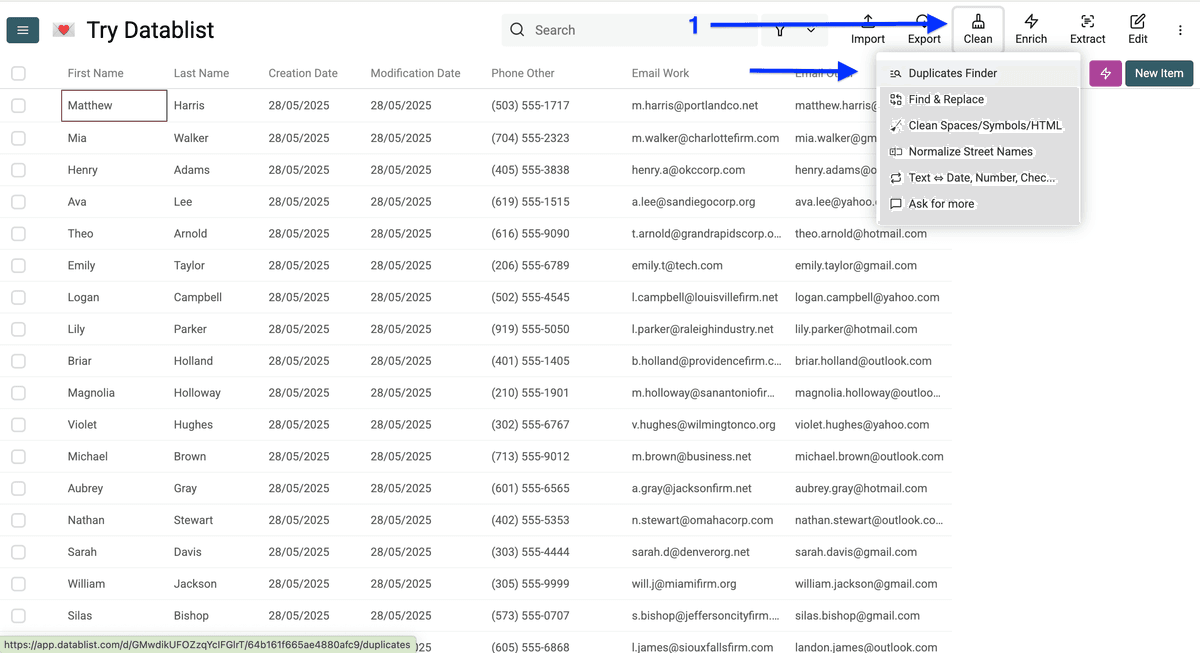Click email theo.arnold@hotmail.com
1200x653 pixels.
coord(861,234)
